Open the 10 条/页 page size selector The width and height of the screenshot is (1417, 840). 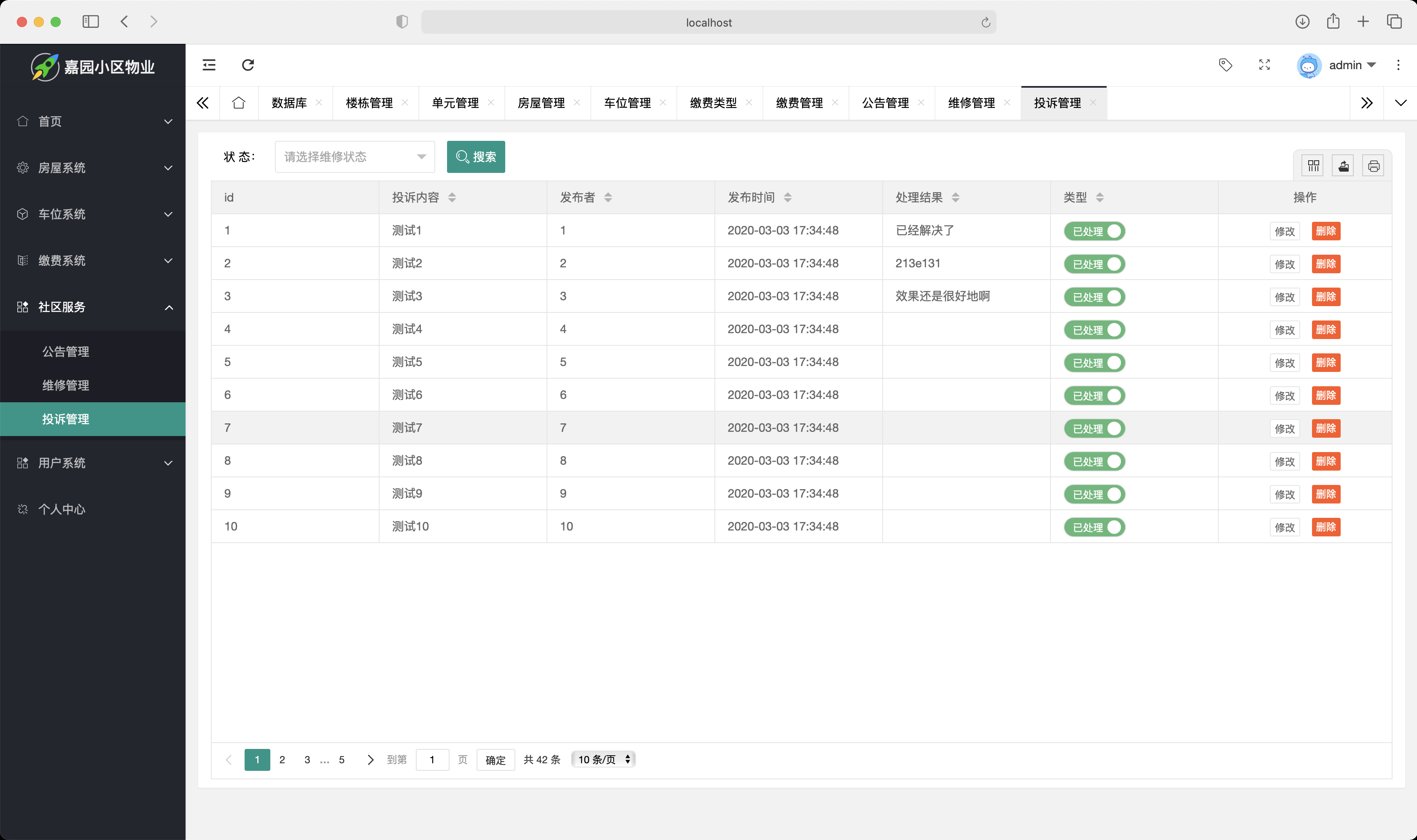click(603, 759)
